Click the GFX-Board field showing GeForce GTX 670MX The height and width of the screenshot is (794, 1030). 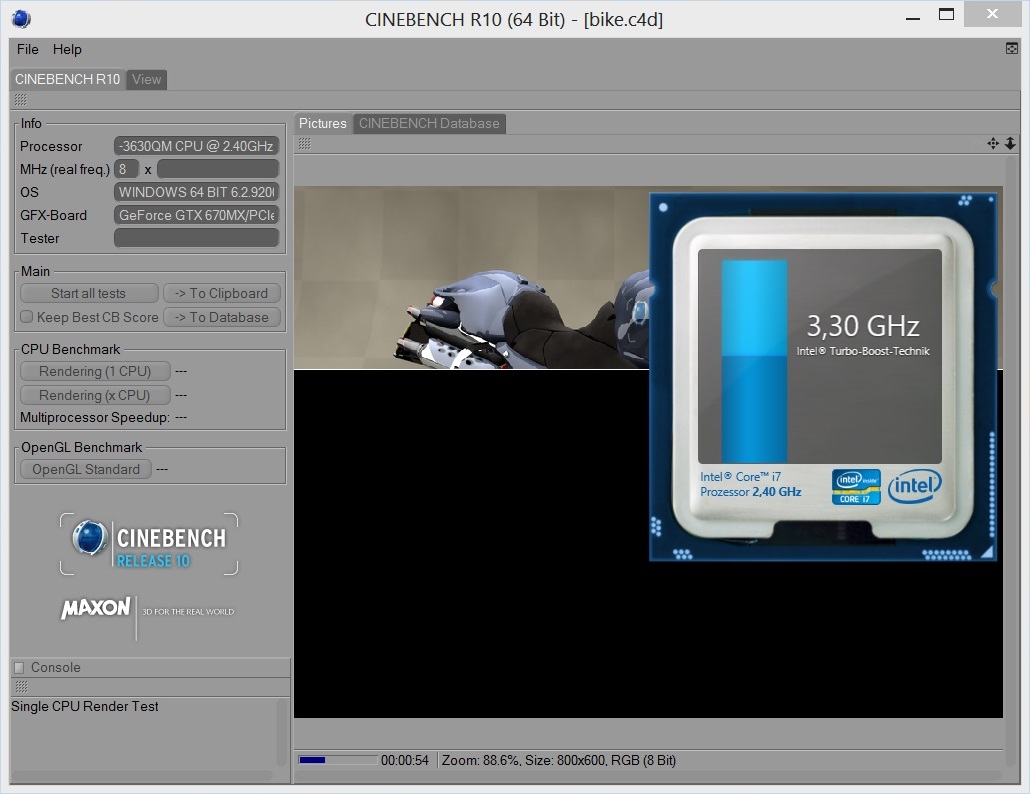point(196,215)
